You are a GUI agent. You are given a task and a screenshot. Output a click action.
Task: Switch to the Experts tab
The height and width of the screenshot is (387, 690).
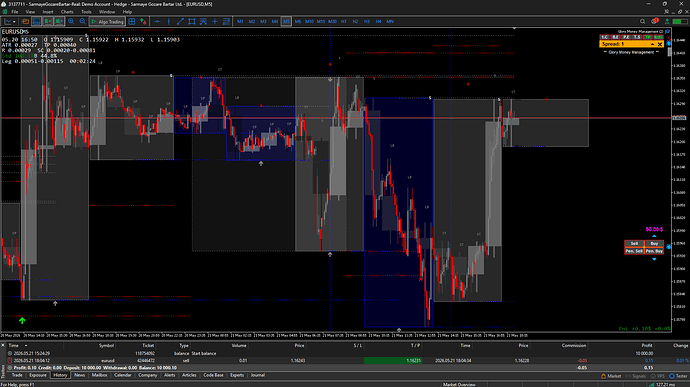237,375
